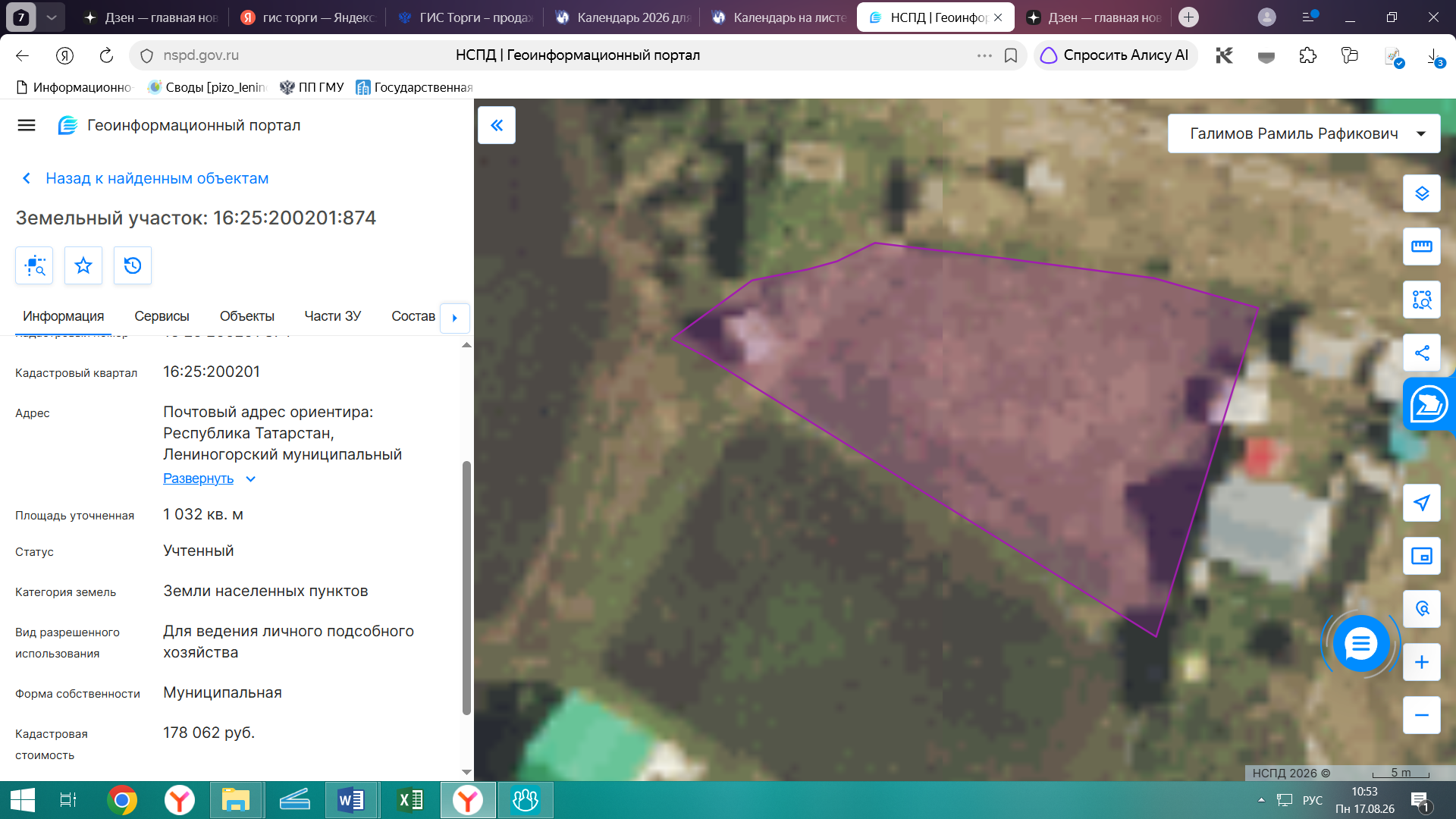Switch to the Сервисы tab
This screenshot has width=1456, height=819.
162,316
